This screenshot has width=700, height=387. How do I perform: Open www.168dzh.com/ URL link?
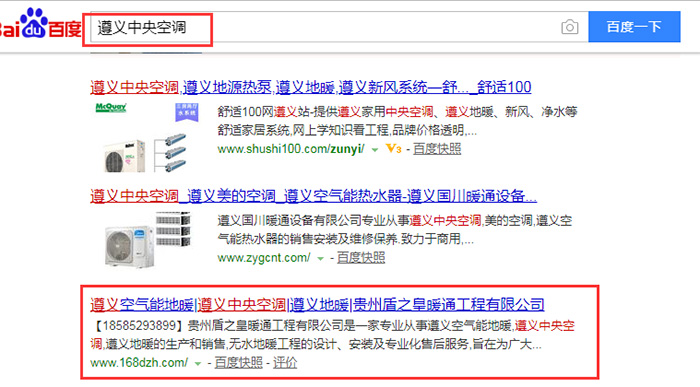[x=139, y=362]
